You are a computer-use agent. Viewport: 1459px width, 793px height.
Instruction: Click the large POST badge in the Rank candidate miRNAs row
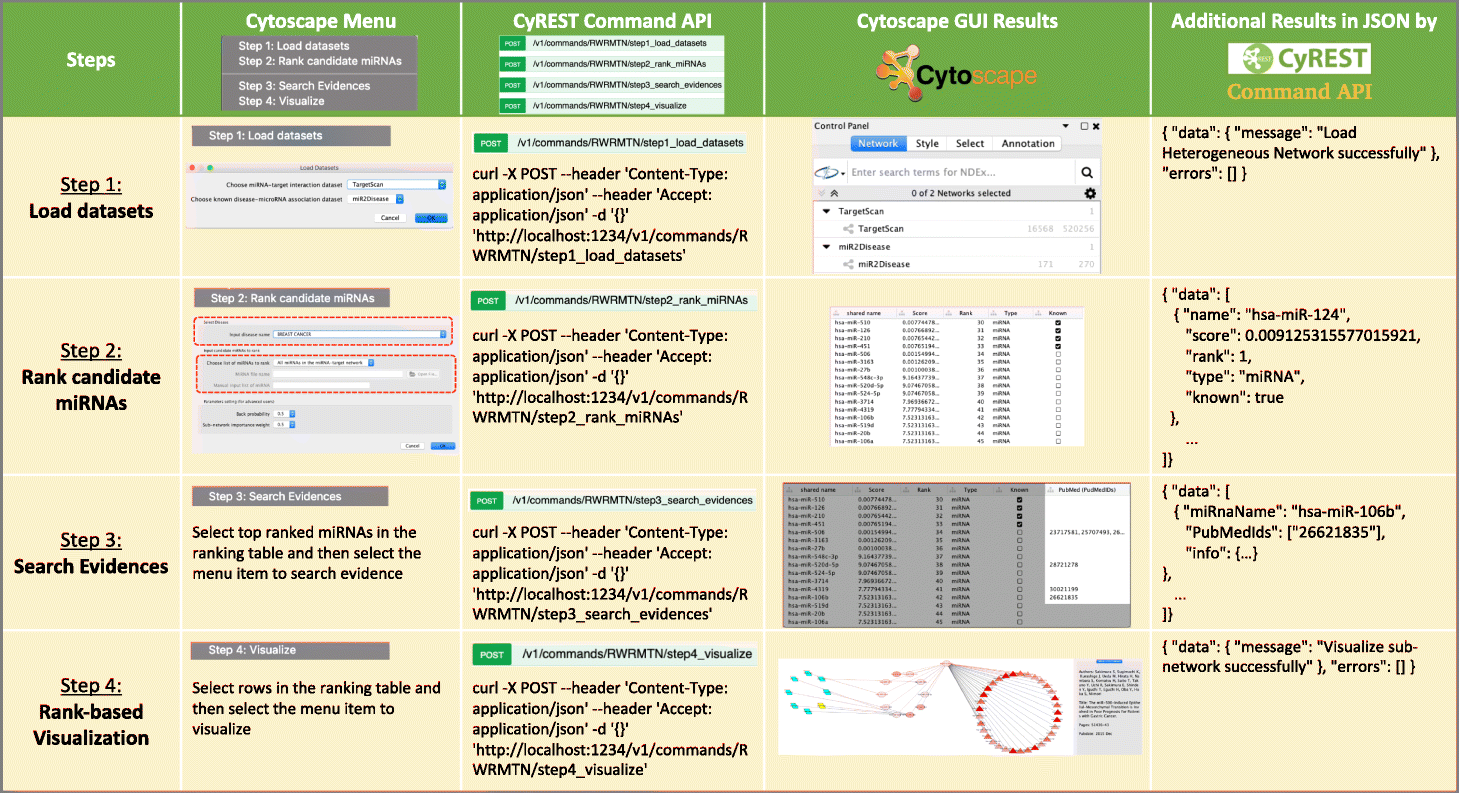click(489, 300)
